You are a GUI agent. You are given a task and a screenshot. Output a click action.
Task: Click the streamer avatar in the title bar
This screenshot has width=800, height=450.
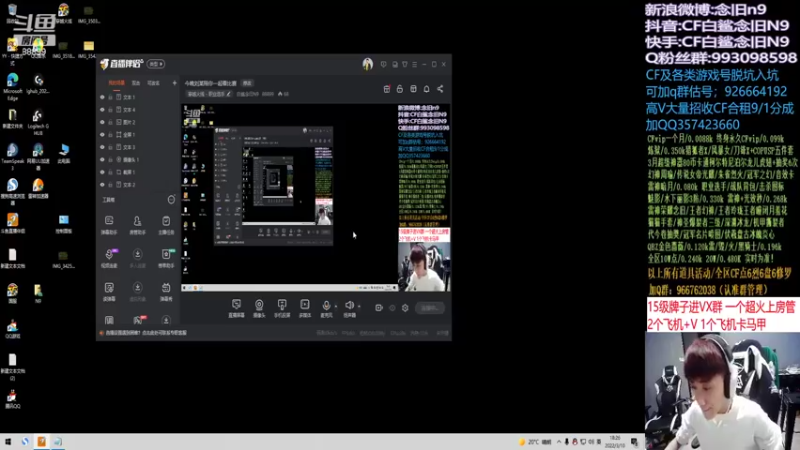[367, 64]
